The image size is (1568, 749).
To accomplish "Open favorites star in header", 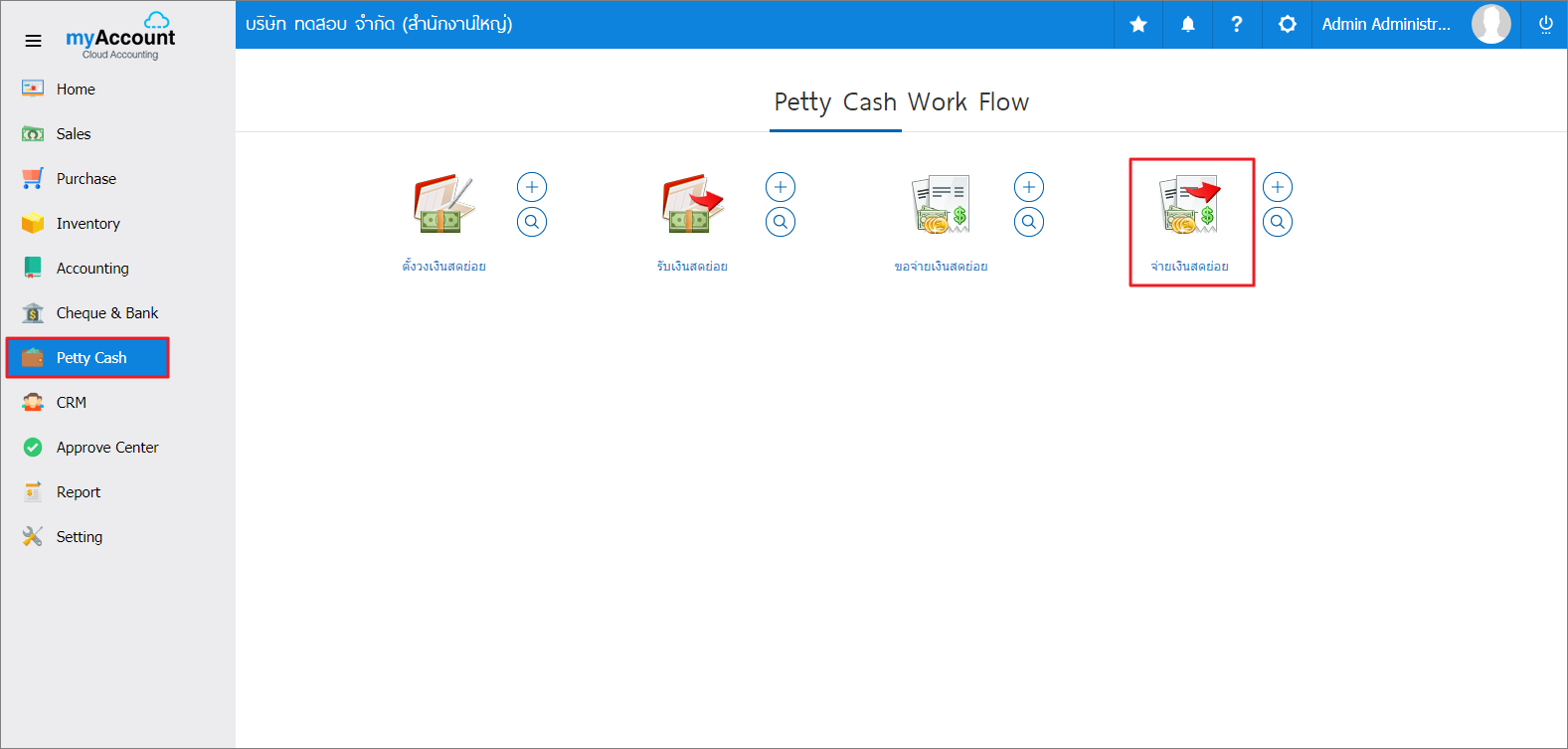I will [x=1138, y=24].
